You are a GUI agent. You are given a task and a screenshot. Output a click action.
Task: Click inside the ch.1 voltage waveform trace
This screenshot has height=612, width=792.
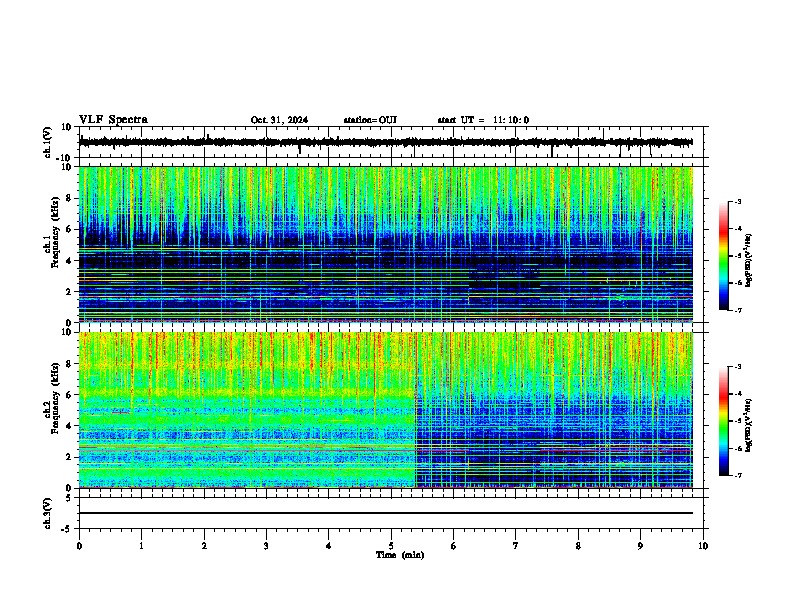pos(386,142)
